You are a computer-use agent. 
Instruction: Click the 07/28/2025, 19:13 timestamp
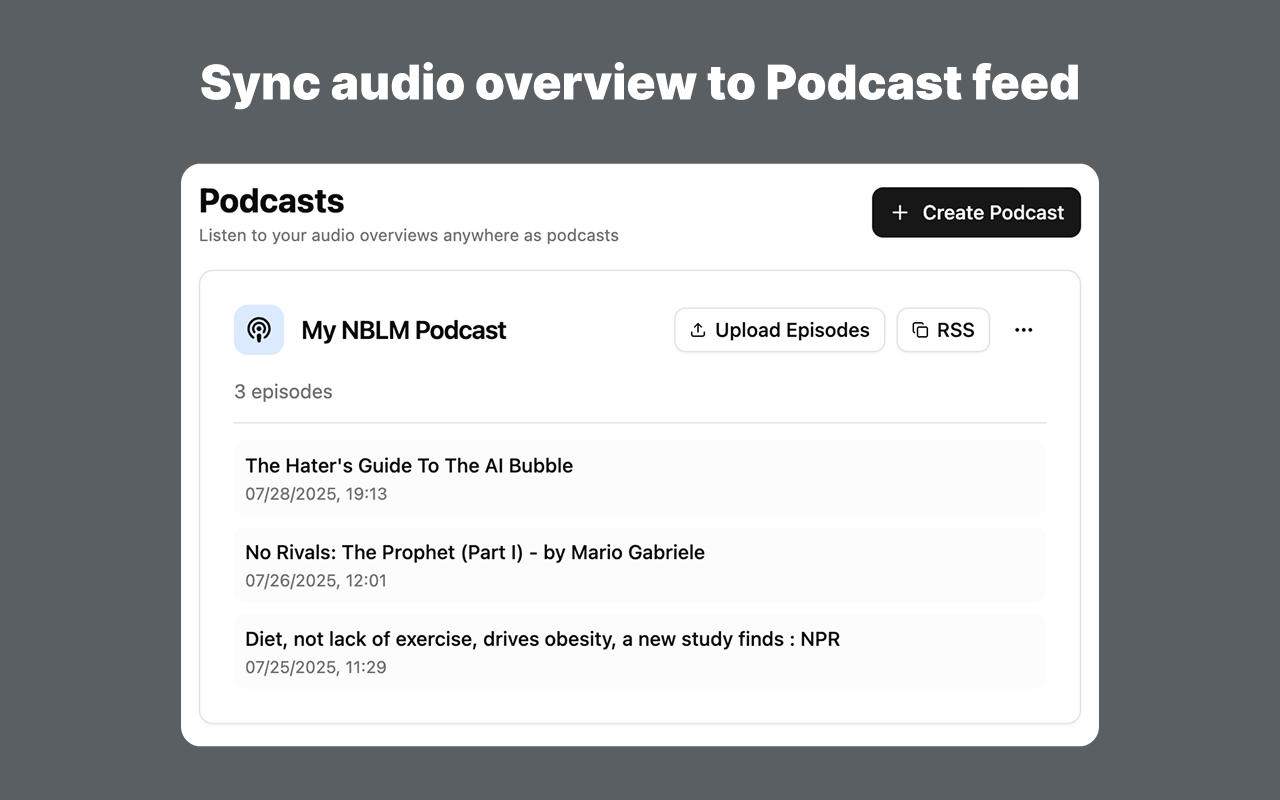(x=316, y=494)
